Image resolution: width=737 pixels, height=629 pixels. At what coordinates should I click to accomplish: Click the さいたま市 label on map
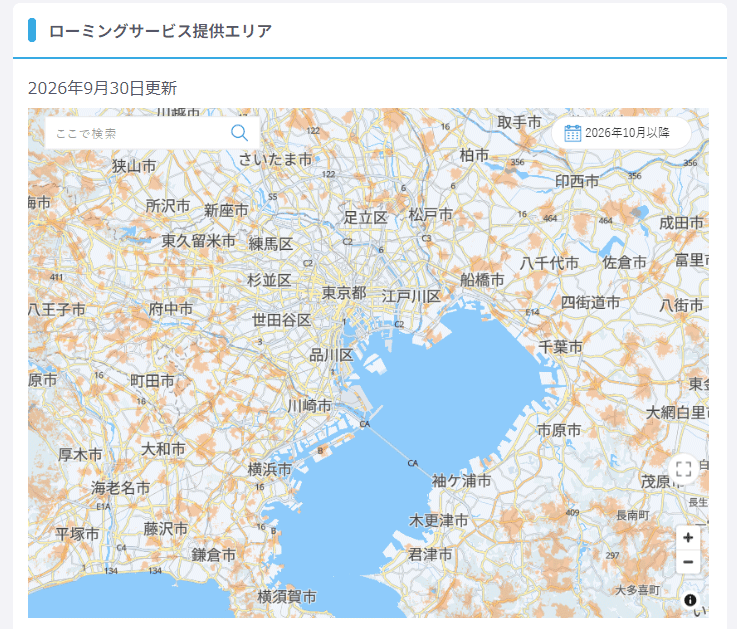(275, 159)
